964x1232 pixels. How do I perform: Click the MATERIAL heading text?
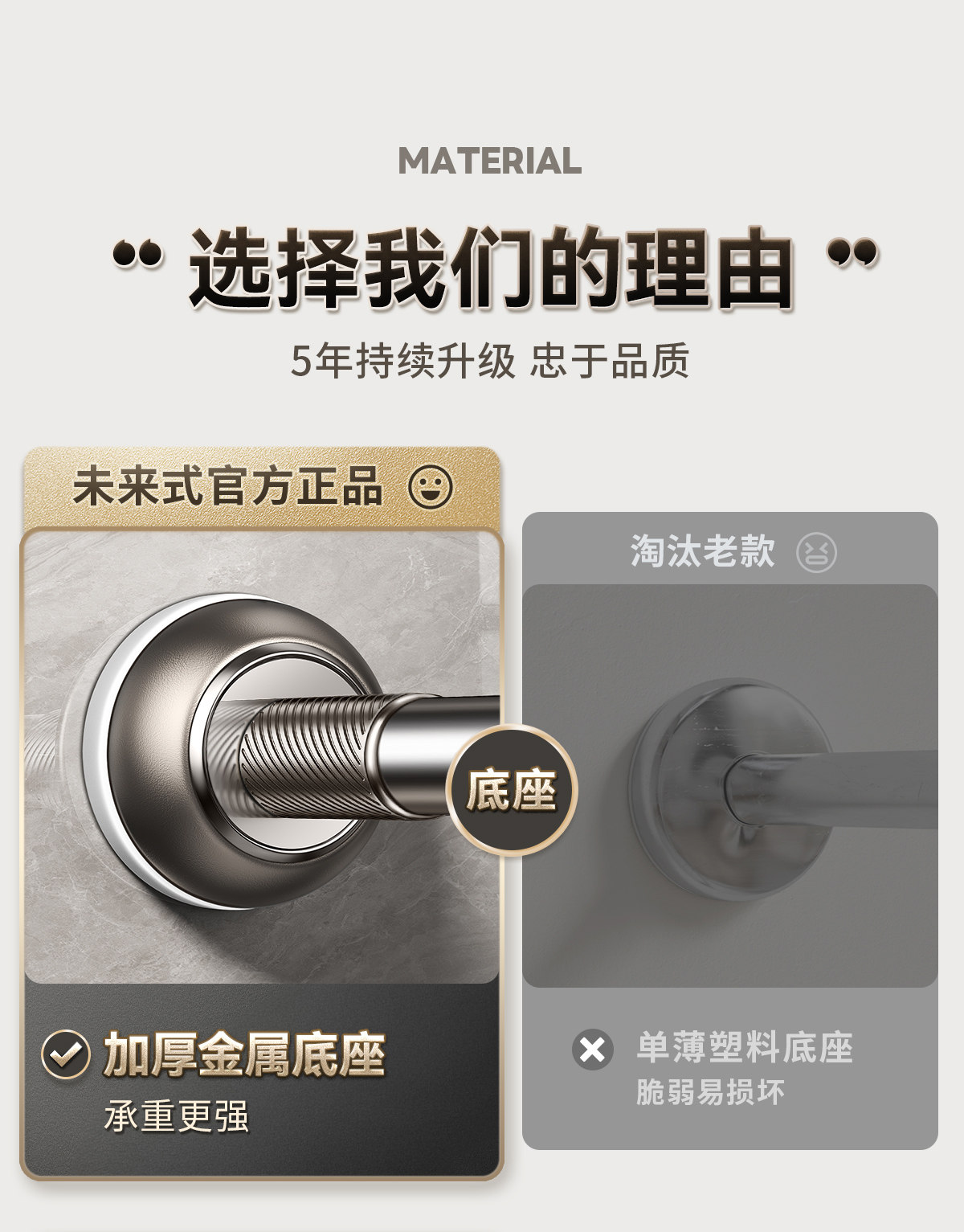(490, 161)
